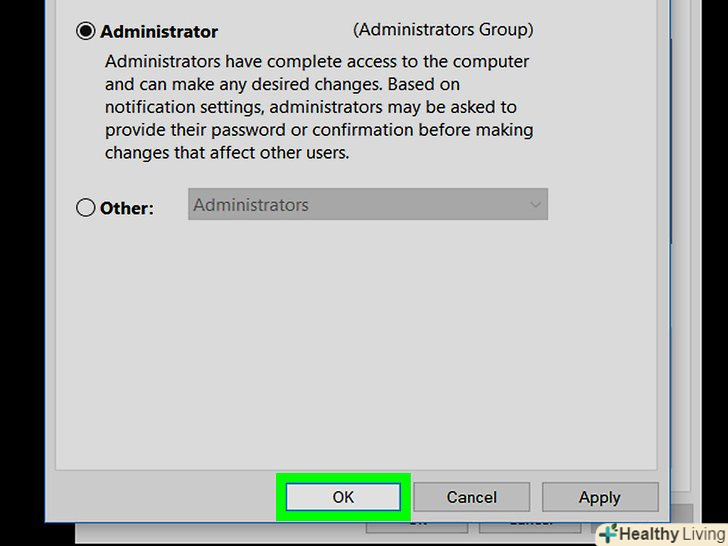
Task: Click the (Administrators Group) label
Action: pyautogui.click(x=443, y=30)
